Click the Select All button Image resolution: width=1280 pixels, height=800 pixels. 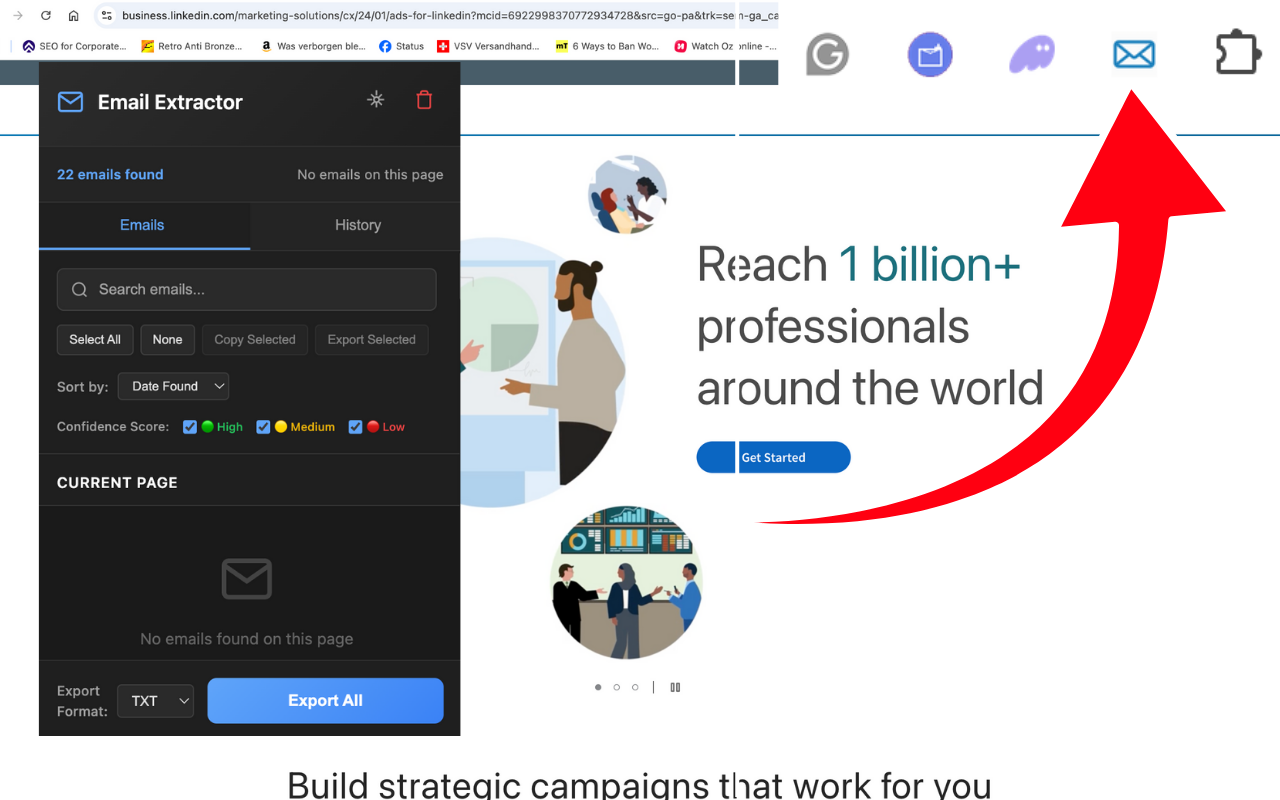(95, 340)
